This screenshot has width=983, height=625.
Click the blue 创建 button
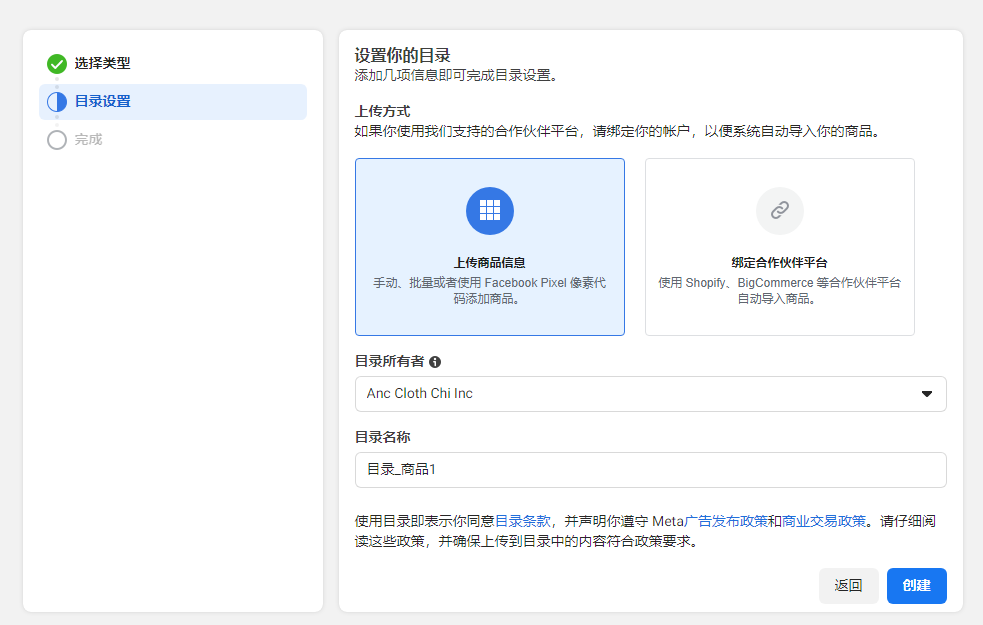tap(917, 586)
